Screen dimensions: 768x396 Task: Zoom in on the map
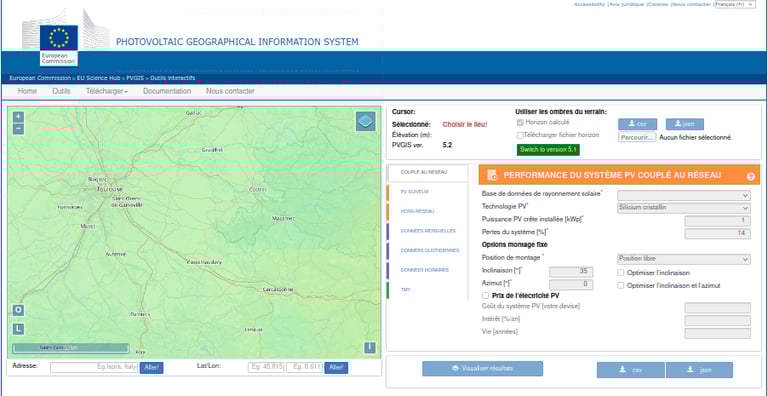[18, 117]
